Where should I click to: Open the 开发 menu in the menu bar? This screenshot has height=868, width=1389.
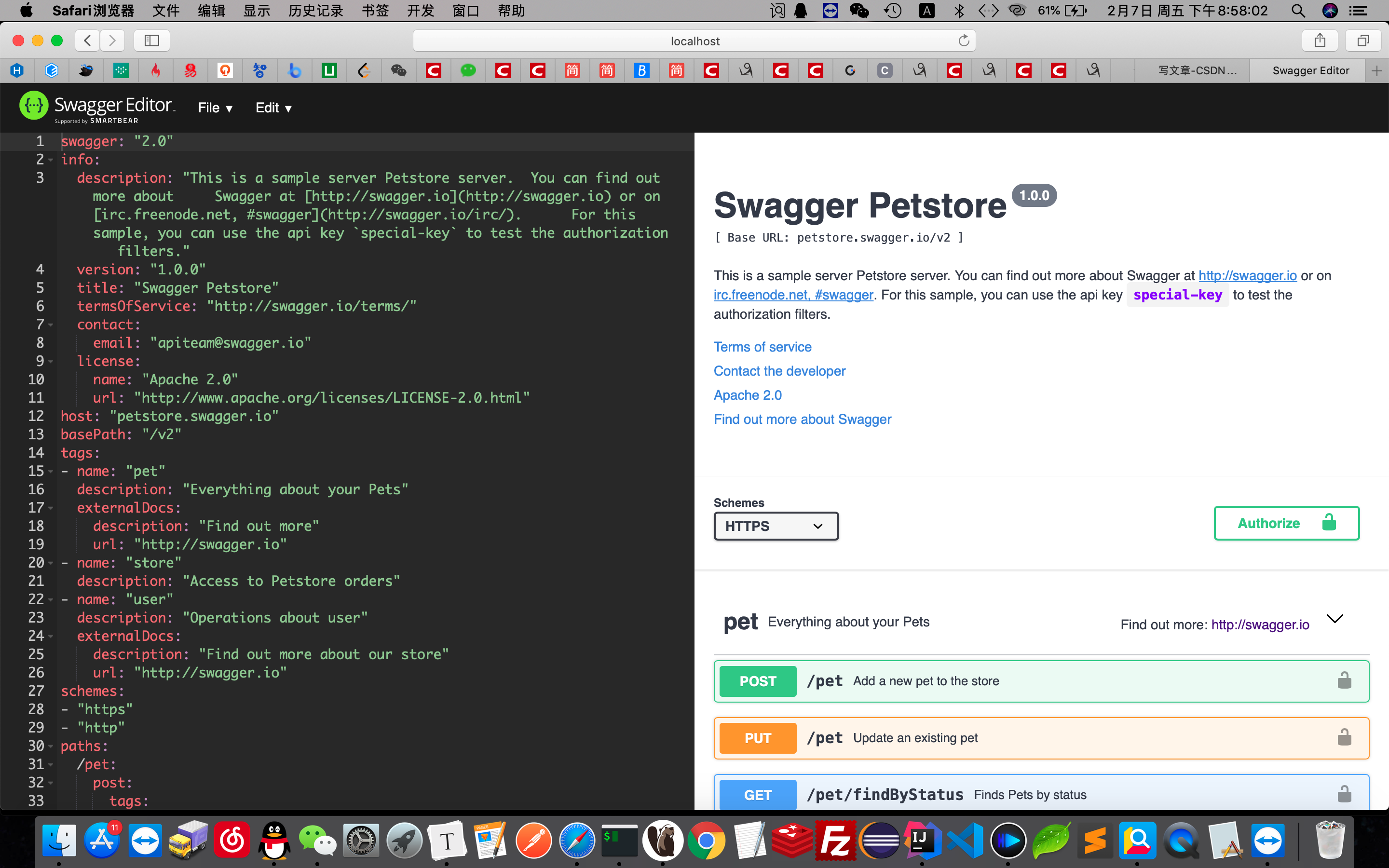(x=420, y=11)
